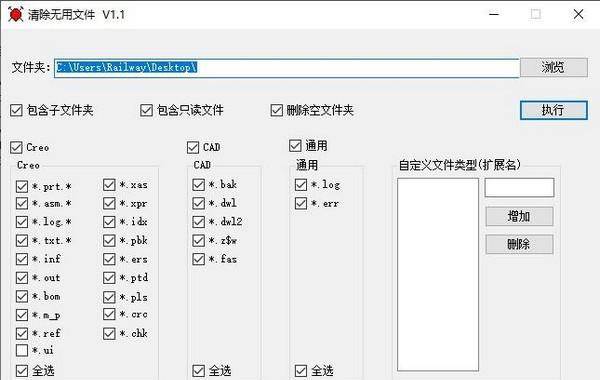The height and width of the screenshot is (380, 600).
Task: Toggle the *.asm.* checkbox
Action: tap(22, 203)
